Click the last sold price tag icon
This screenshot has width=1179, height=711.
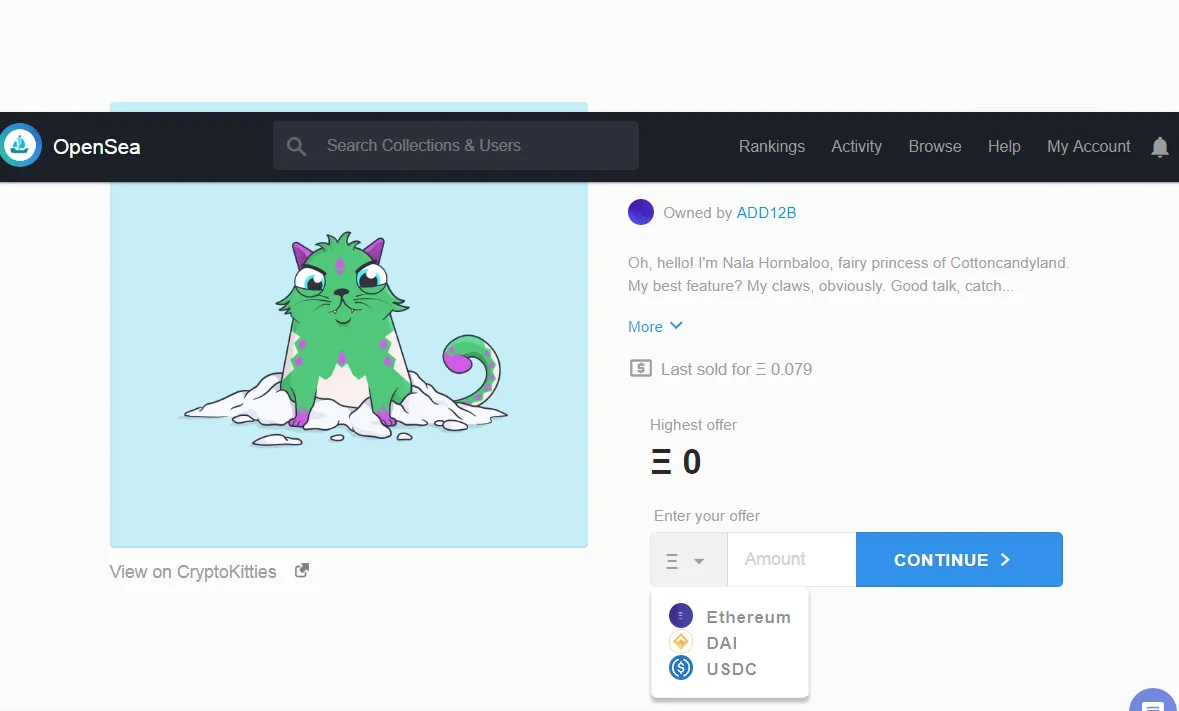click(641, 368)
